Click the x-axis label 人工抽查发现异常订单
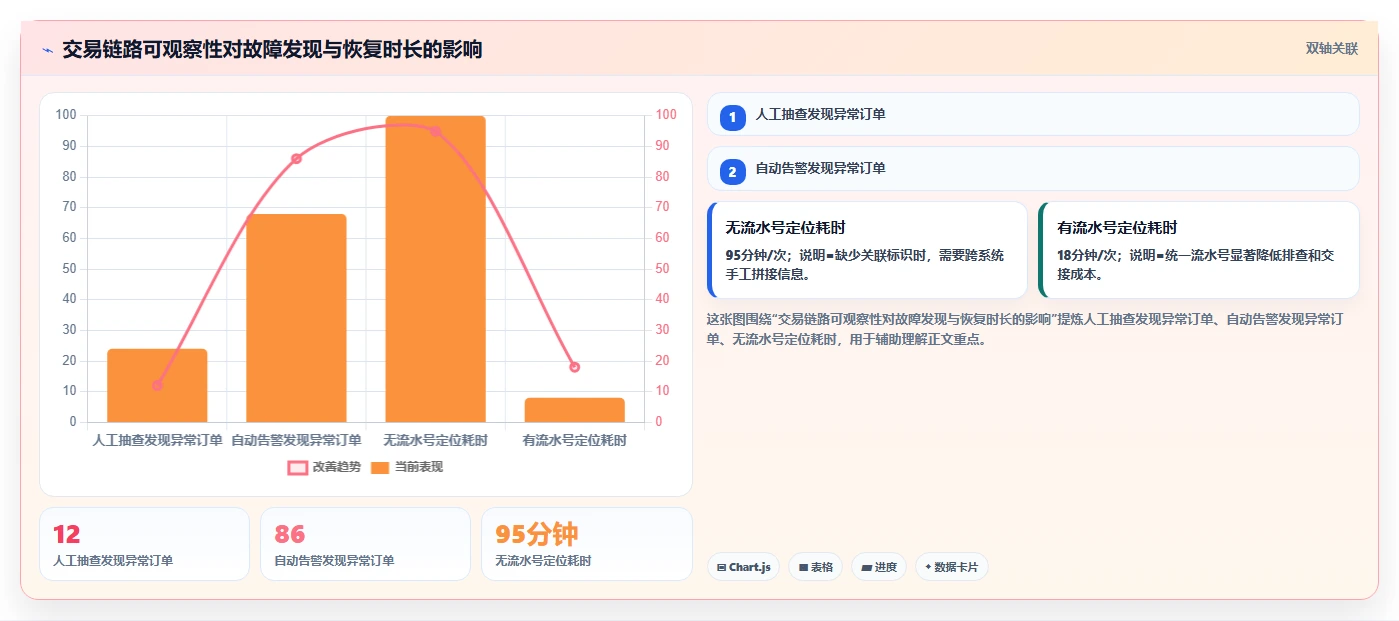Screen dimensions: 1399x621 [x=157, y=440]
